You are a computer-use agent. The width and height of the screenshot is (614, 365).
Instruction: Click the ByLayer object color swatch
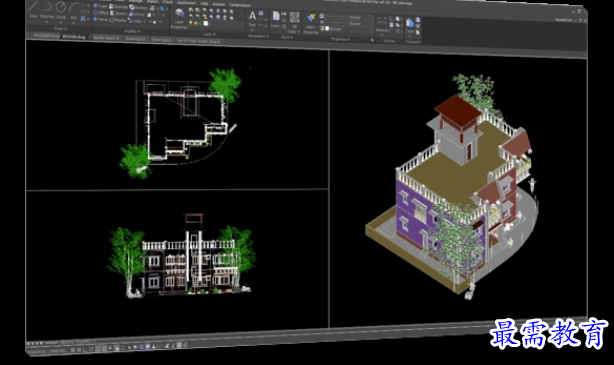tap(327, 29)
